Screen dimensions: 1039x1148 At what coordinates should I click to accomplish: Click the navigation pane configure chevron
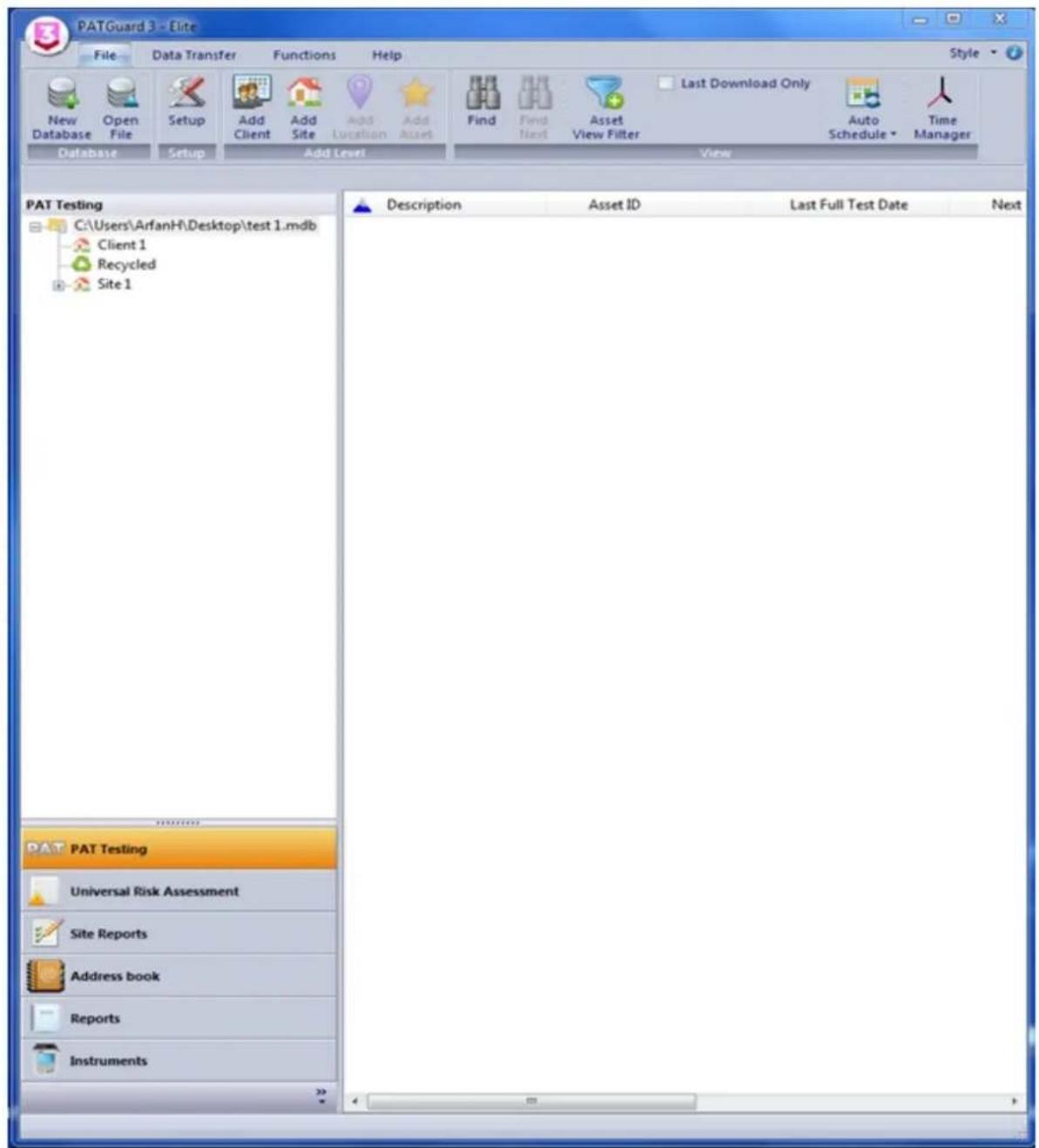(x=321, y=1096)
